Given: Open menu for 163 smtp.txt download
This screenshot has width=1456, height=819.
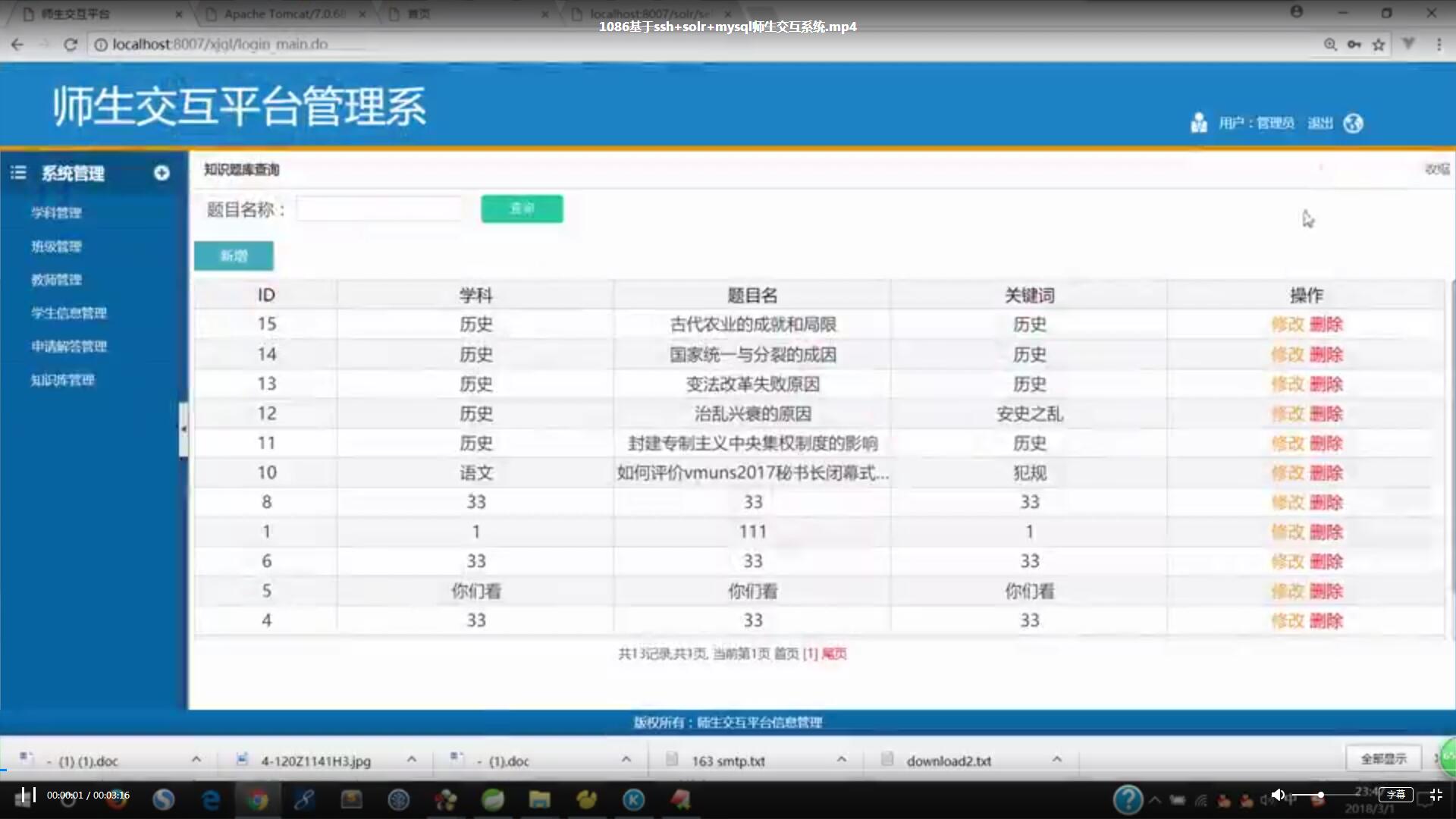Looking at the screenshot, I should [x=842, y=760].
